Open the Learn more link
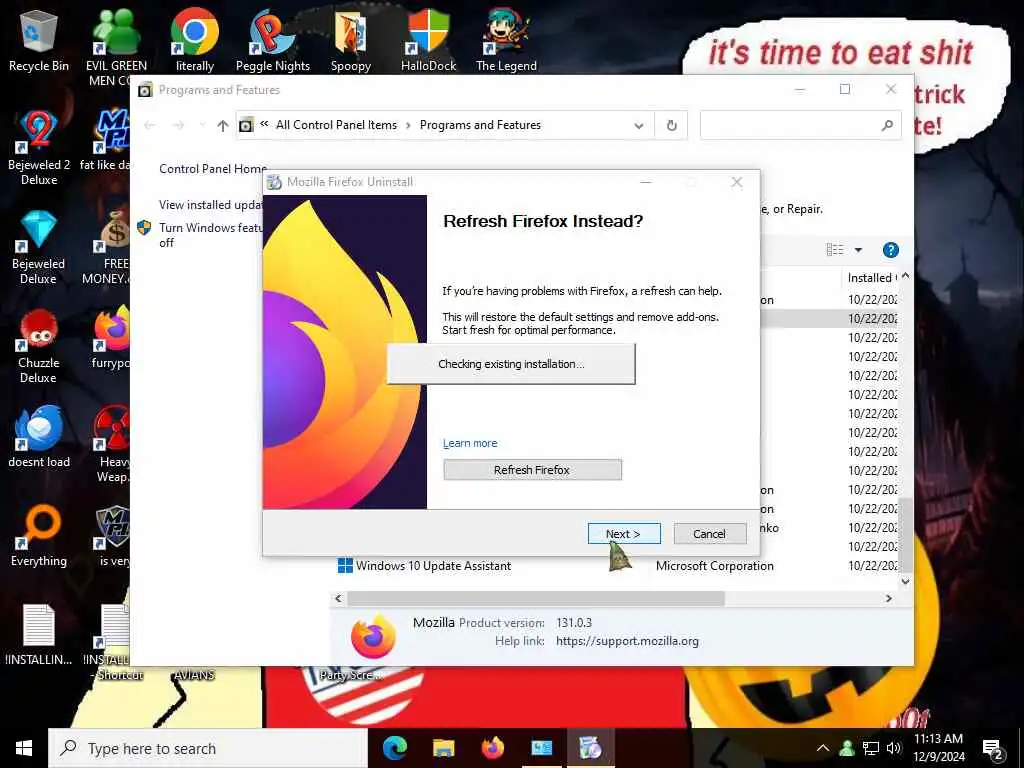This screenshot has width=1024, height=768. (470, 443)
